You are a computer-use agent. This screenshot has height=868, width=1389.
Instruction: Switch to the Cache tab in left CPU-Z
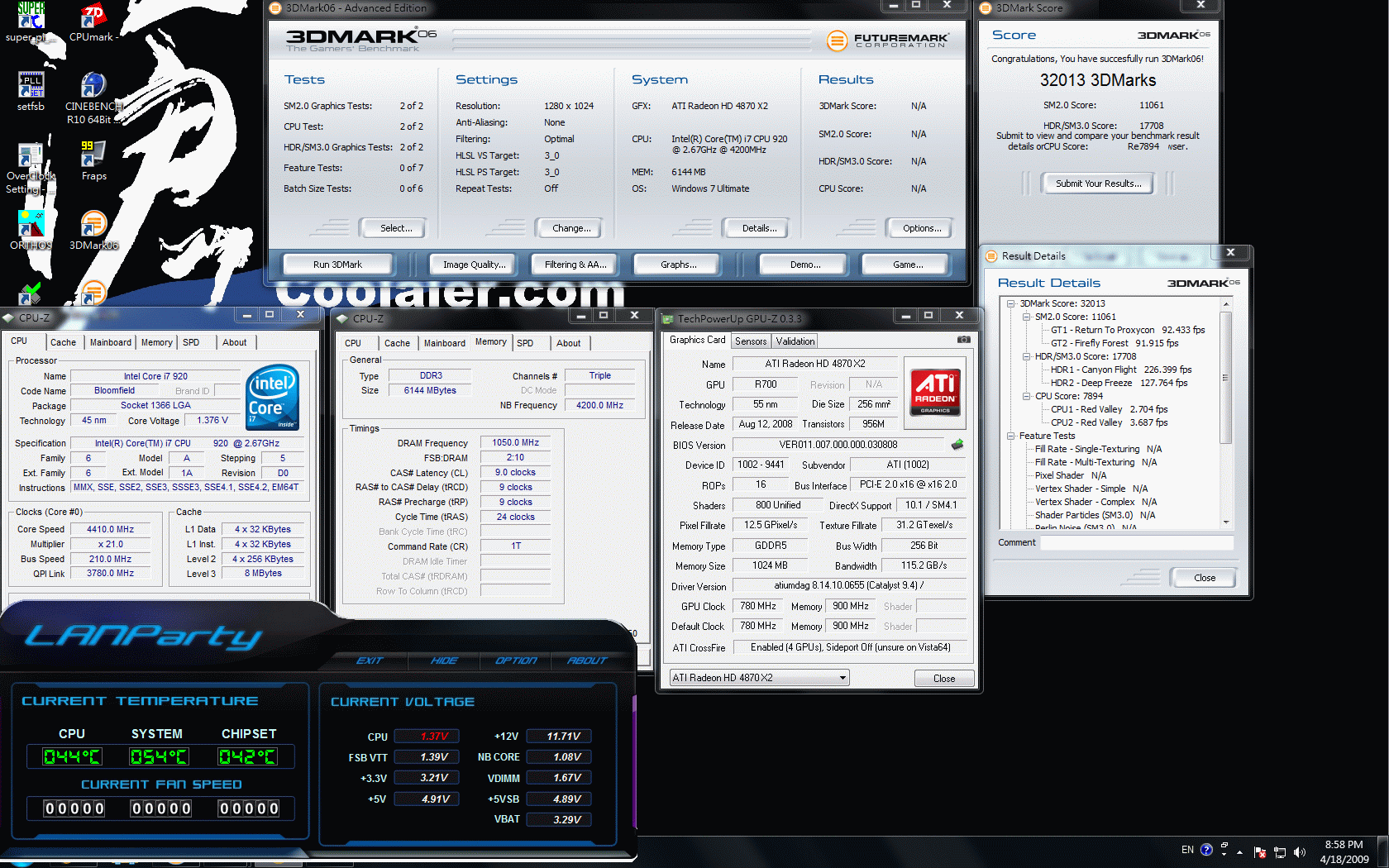(x=63, y=342)
